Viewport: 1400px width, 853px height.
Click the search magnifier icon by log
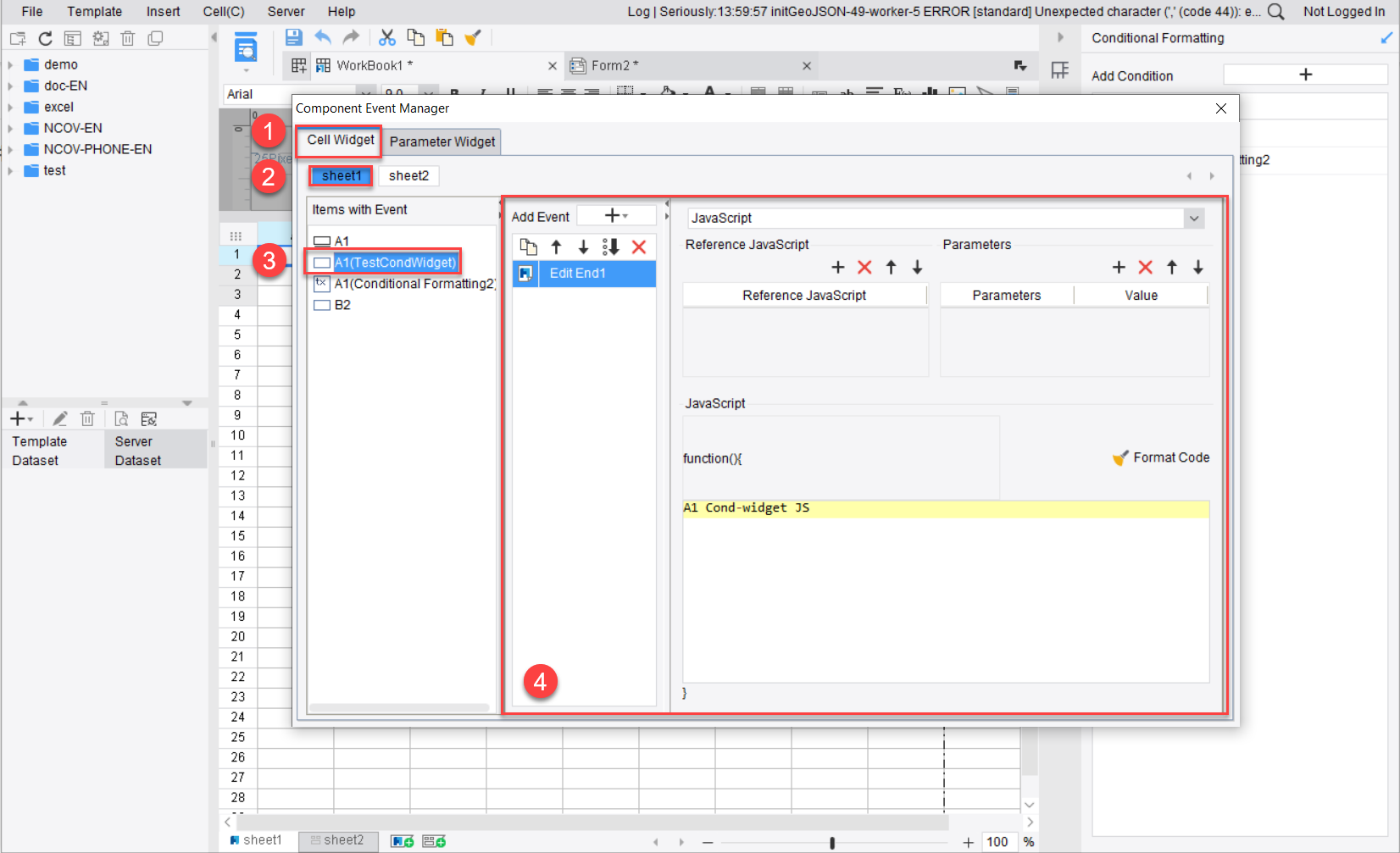coord(1275,11)
